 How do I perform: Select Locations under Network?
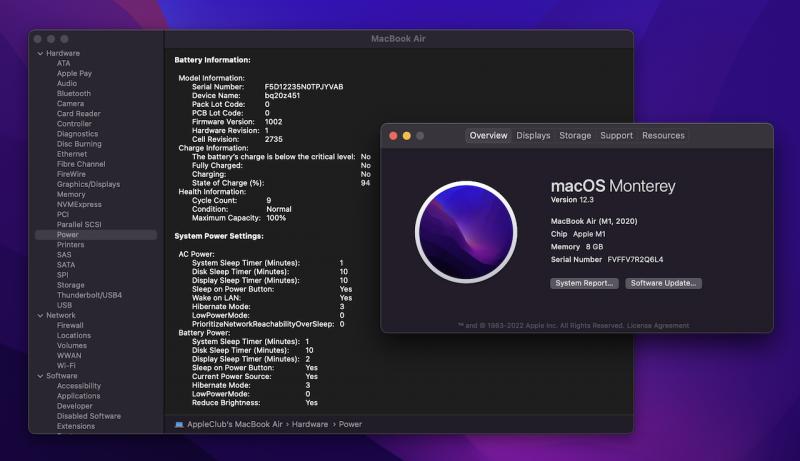pos(74,336)
